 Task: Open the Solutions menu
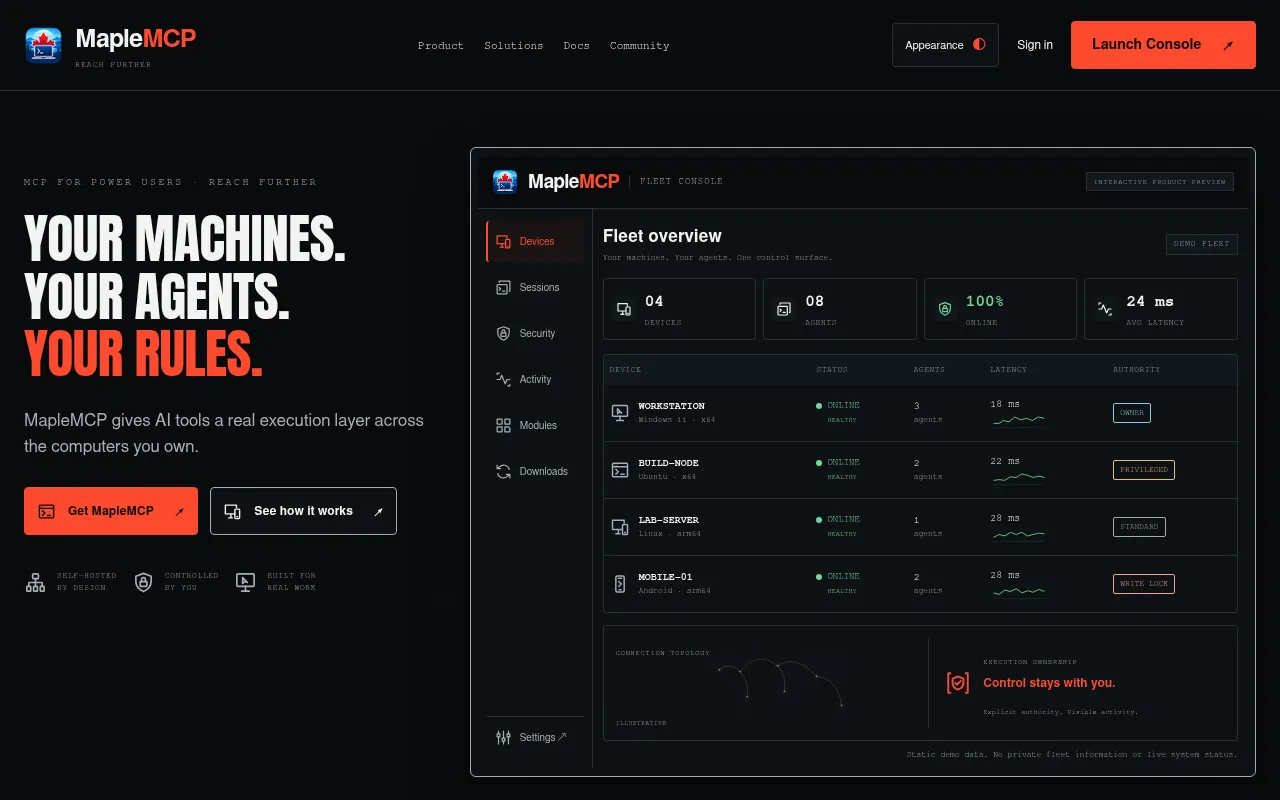coord(514,46)
